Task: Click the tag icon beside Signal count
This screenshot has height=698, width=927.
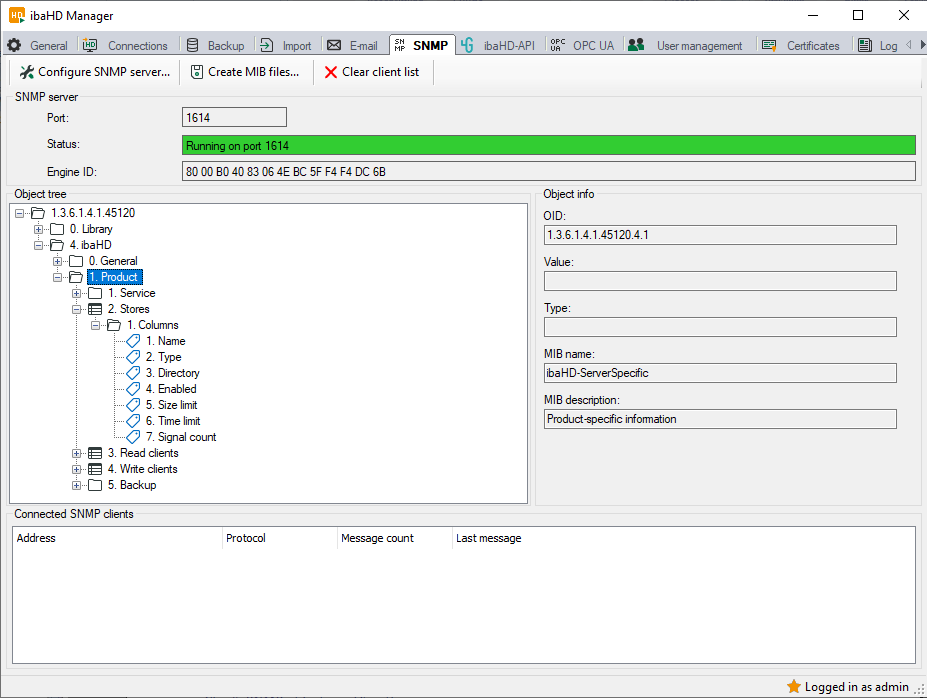Action: 133,437
